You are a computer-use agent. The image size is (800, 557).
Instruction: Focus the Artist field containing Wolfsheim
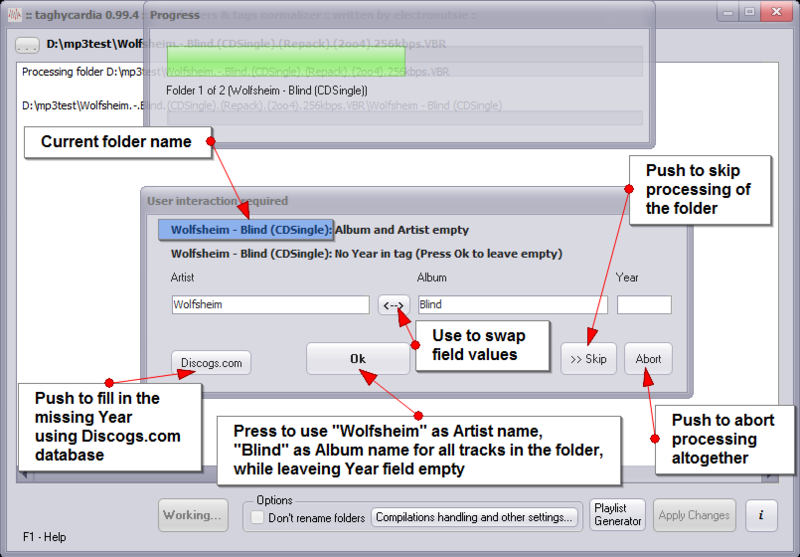click(x=270, y=305)
